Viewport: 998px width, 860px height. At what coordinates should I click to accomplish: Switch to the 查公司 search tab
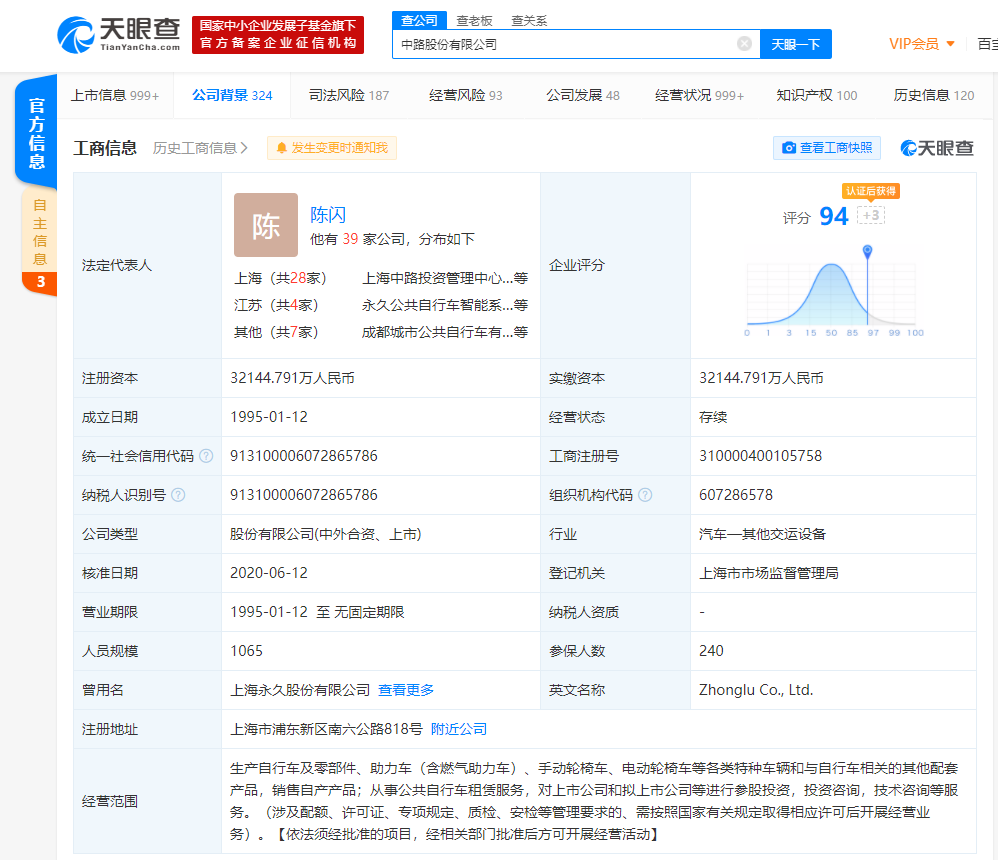[419, 20]
